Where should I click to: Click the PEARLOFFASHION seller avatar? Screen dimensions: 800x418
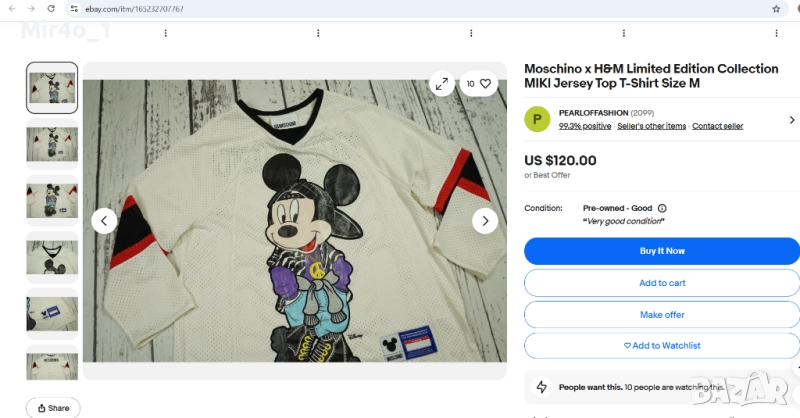click(x=537, y=119)
